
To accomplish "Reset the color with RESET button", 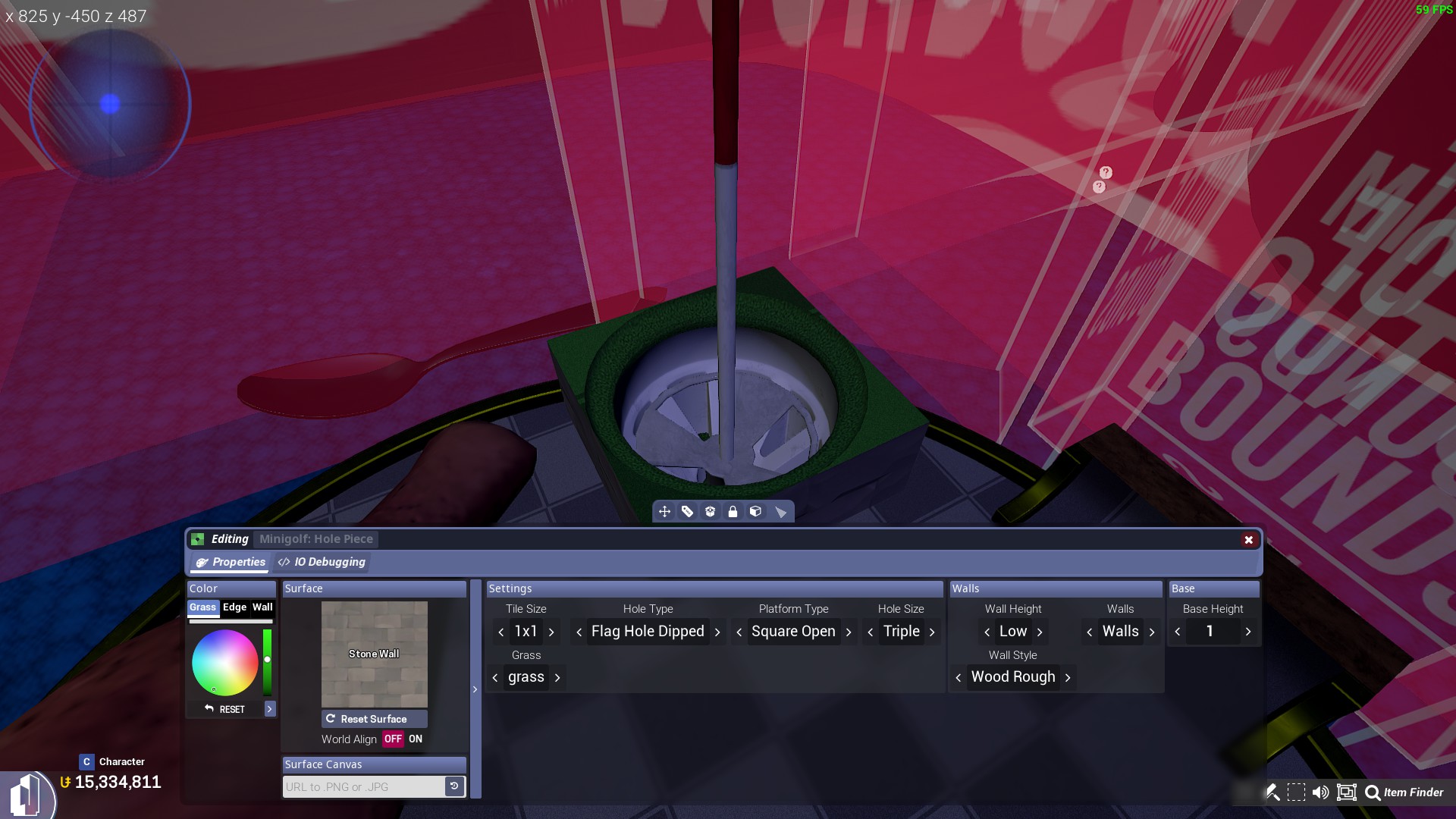I will [x=225, y=709].
